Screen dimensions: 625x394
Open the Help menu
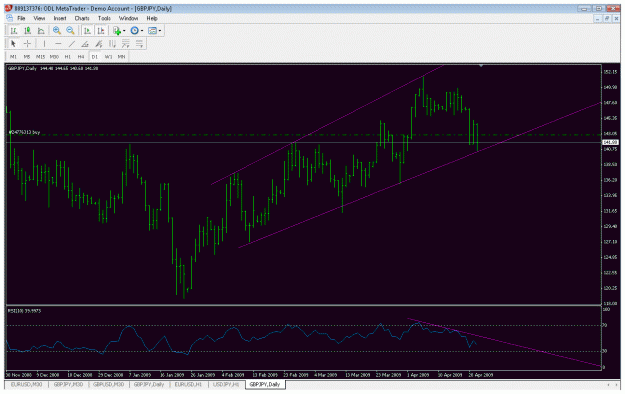pyautogui.click(x=152, y=18)
